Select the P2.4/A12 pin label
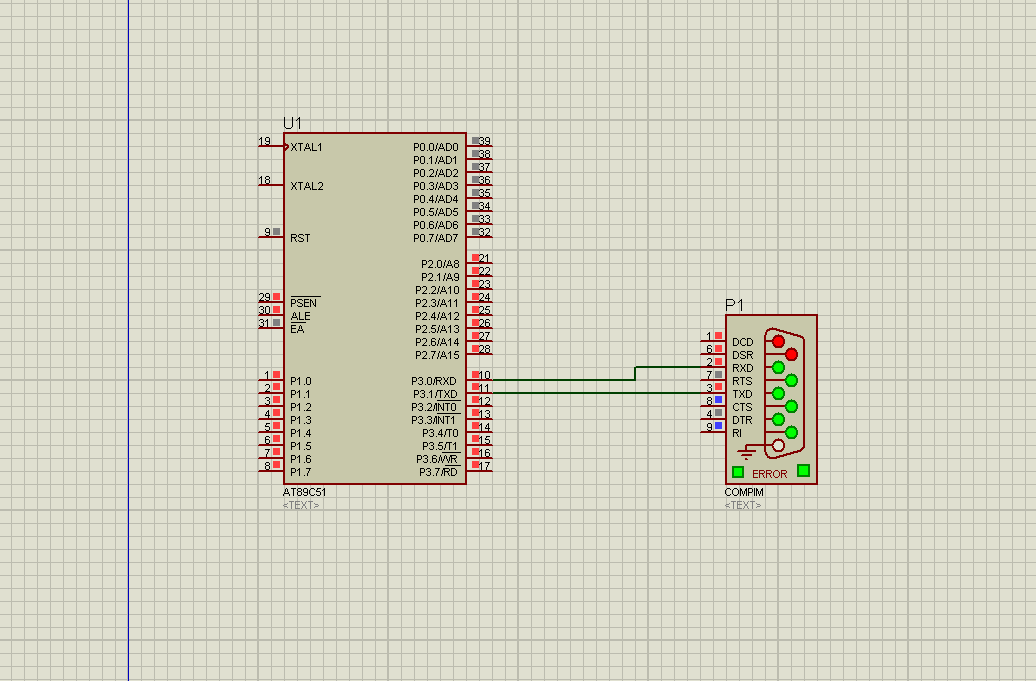1036x681 pixels. [437, 316]
